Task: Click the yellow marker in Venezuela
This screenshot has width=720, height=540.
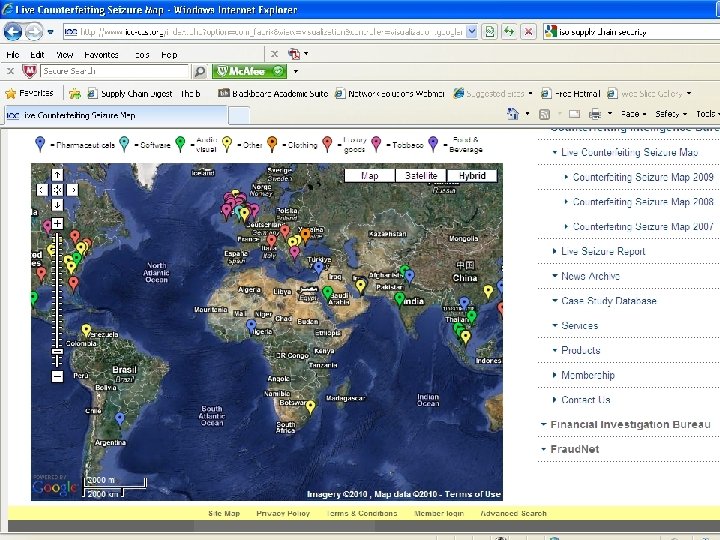Action: 86,330
